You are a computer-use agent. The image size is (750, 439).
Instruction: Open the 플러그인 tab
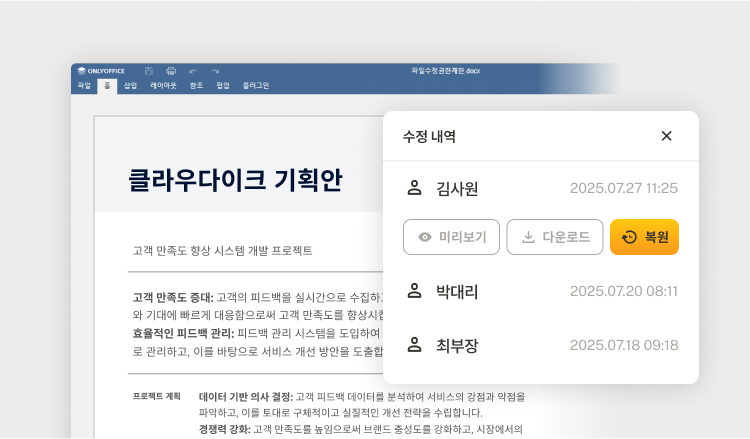click(256, 86)
